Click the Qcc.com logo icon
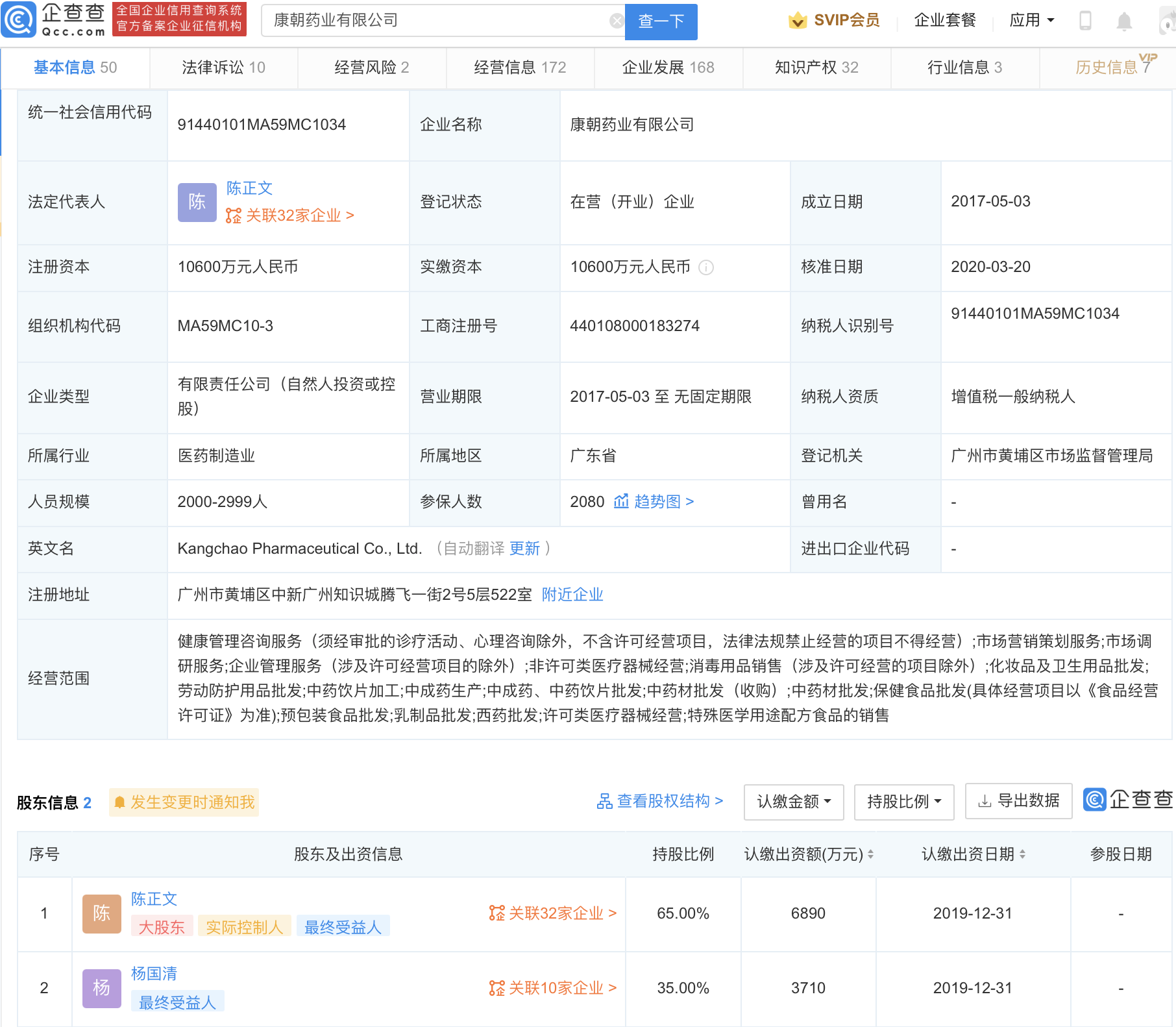This screenshot has width=1176, height=1027. click(x=18, y=19)
